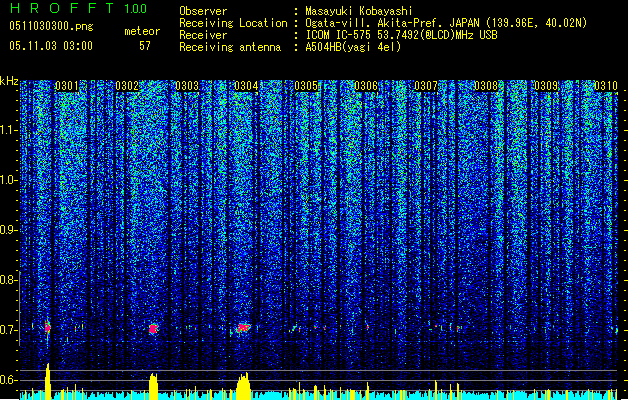This screenshot has width=629, height=400.
Task: Click the 0302 time marker
Action: click(x=127, y=86)
